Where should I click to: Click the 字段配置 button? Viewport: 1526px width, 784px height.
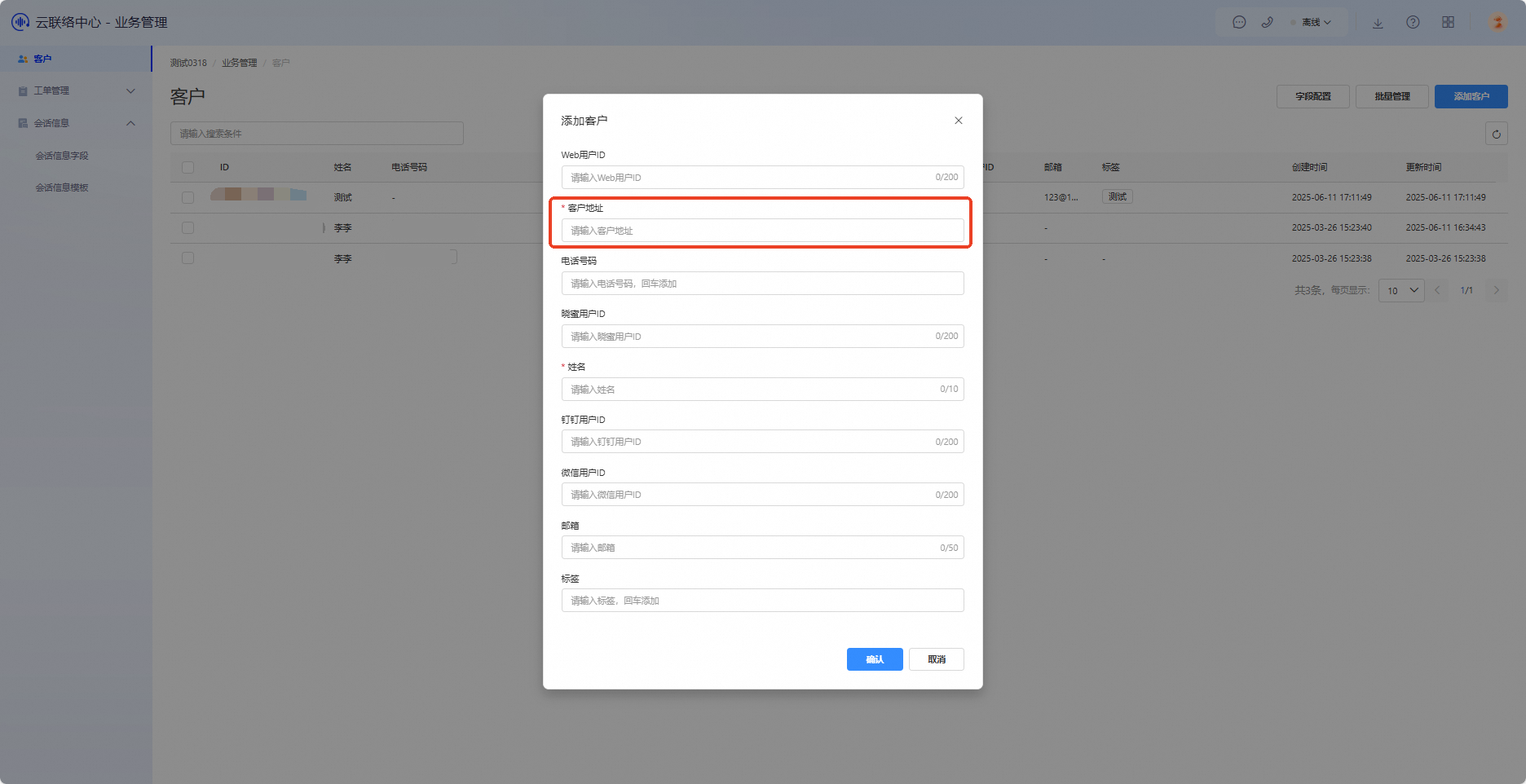(1312, 96)
